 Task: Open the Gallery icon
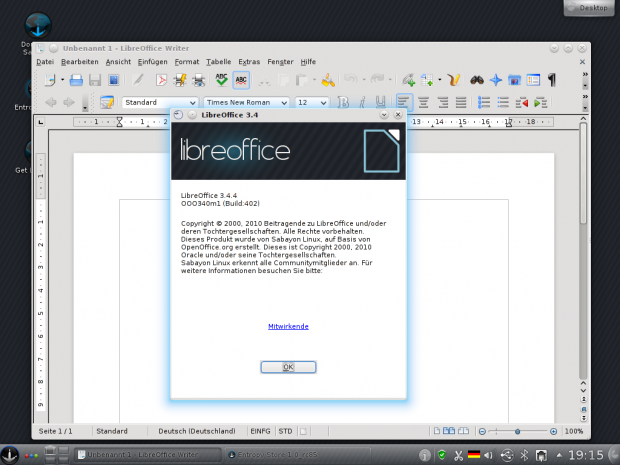point(514,80)
